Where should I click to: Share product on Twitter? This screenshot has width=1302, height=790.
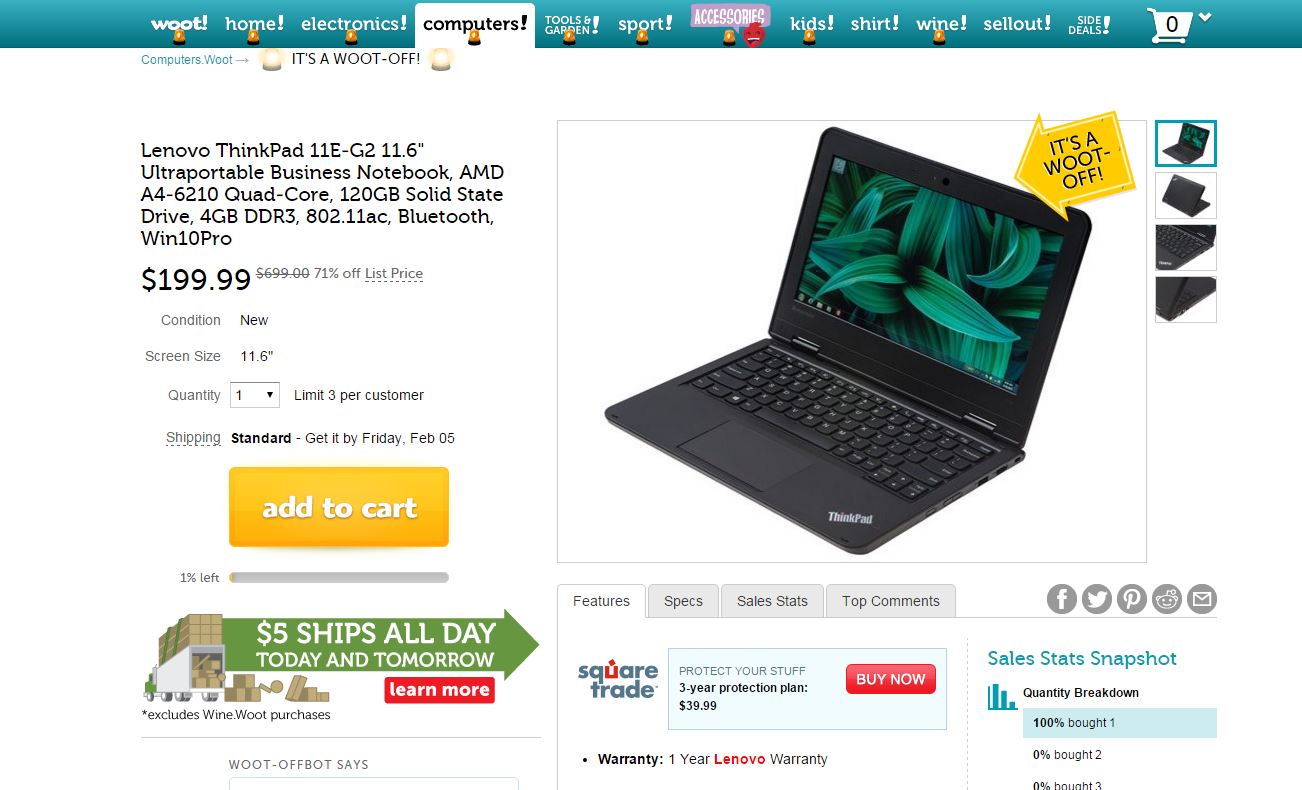1097,599
